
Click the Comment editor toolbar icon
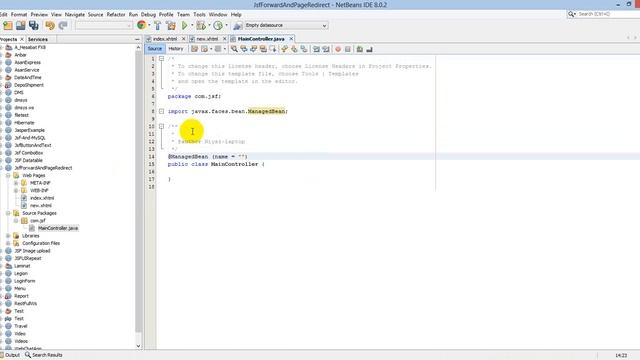(x=360, y=49)
